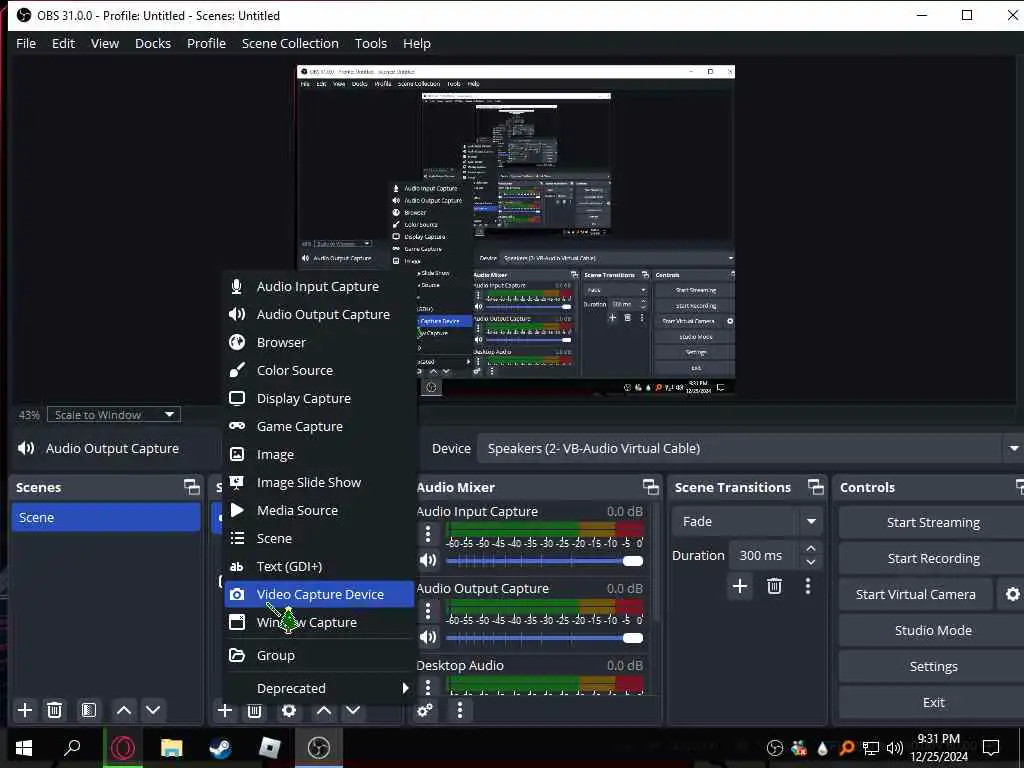Choose Game Capture source
This screenshot has height=768, width=1024.
pos(319,426)
